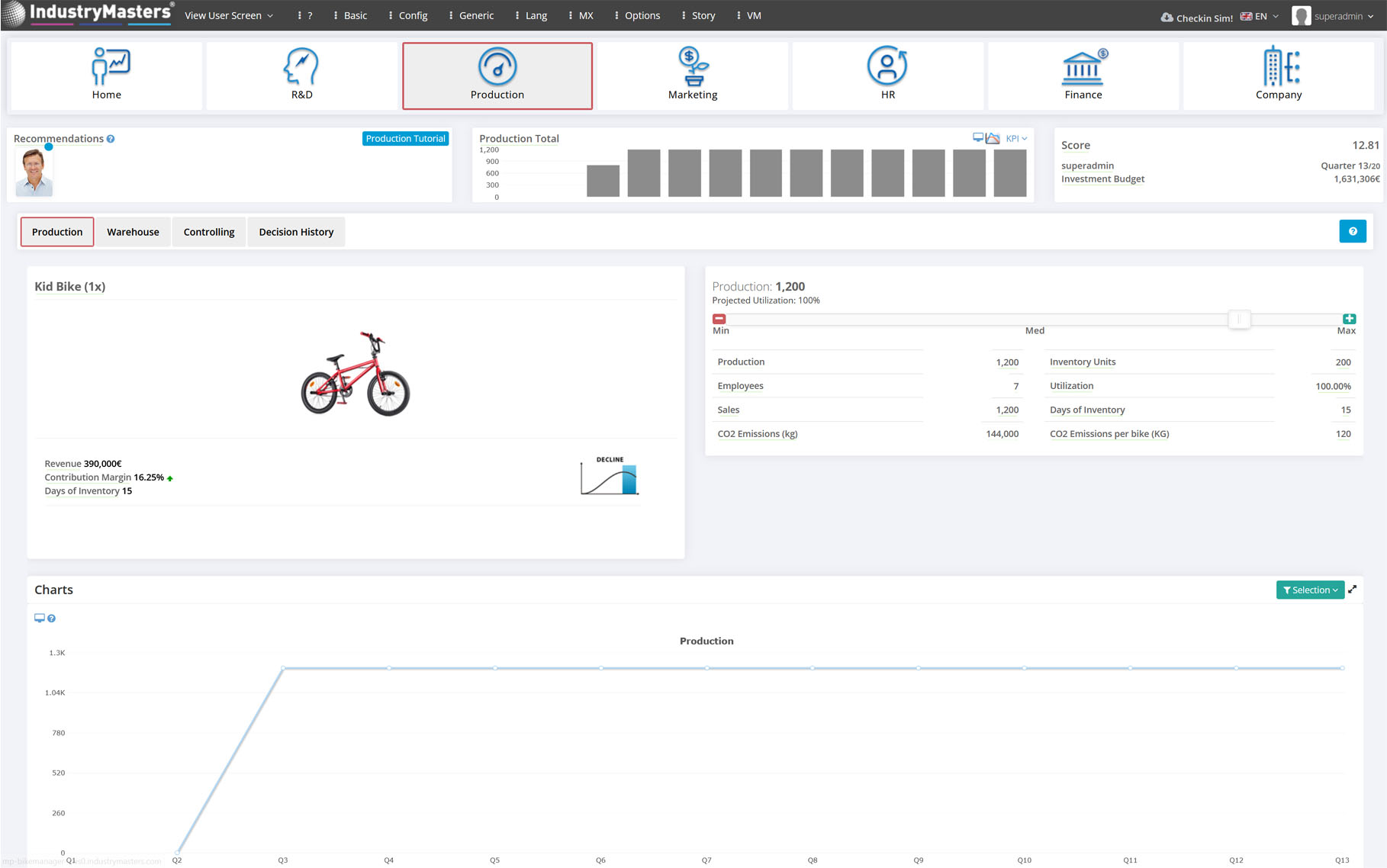Click the red minus production button

(x=719, y=319)
